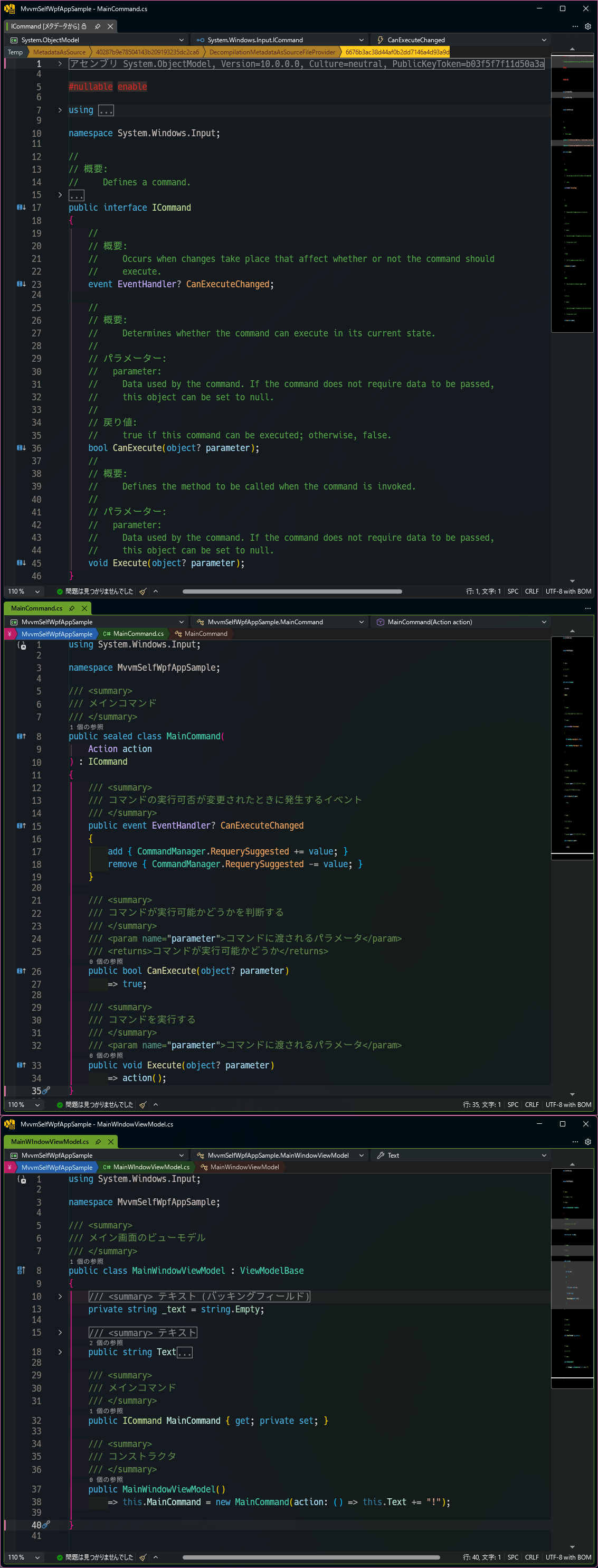Toggle error list chevron in ICommand status bar
Screen dimensions: 598x1568
[x=156, y=591]
